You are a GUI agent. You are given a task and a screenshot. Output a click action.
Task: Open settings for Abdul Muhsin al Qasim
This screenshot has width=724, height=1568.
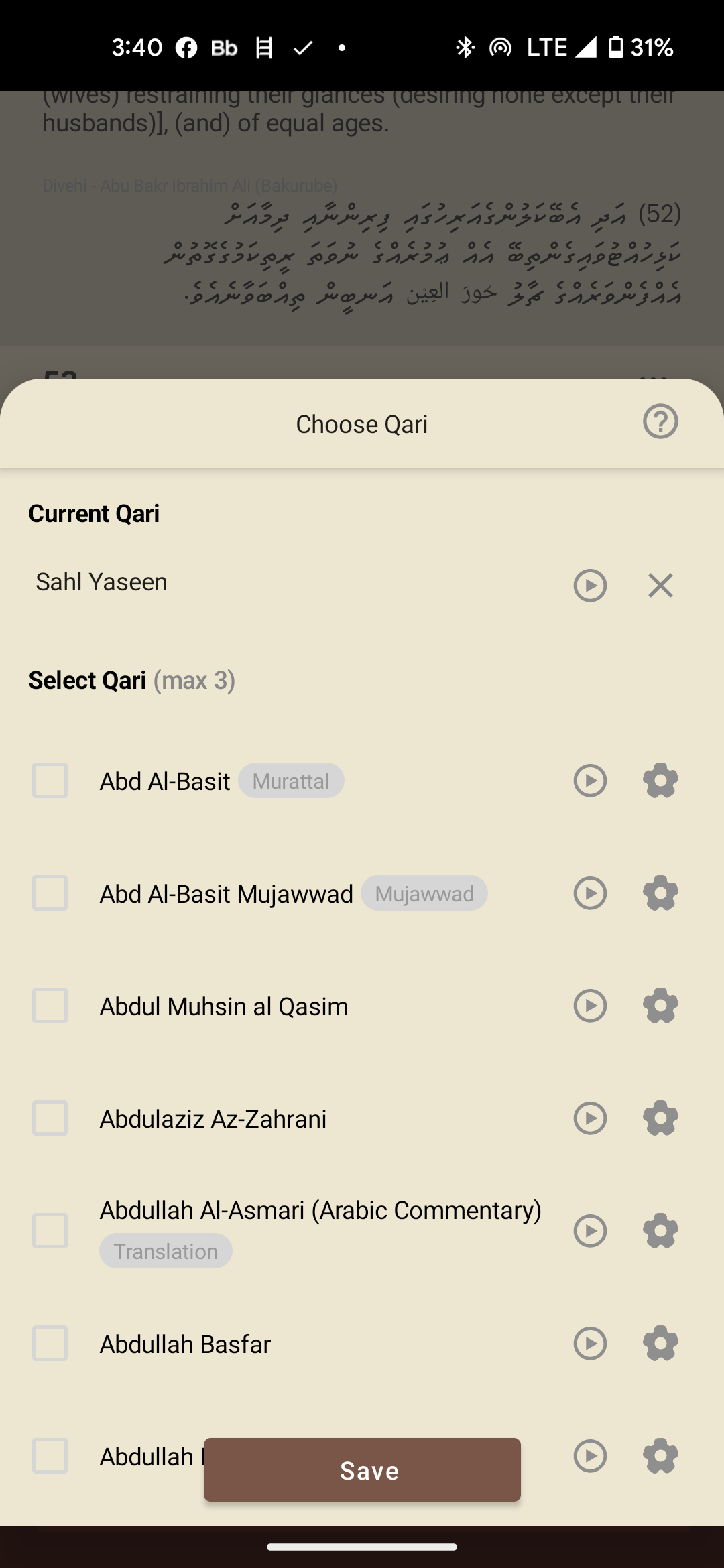tap(660, 1006)
